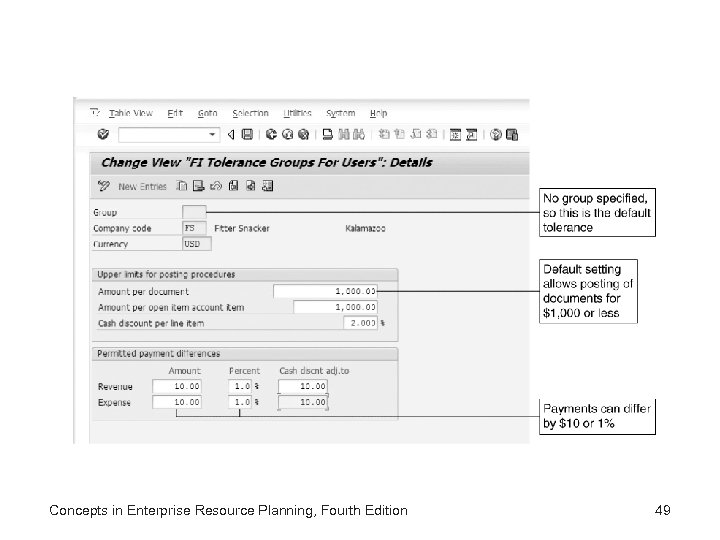Open the Selection menu
Screen dimensions: 720x540
250,113
